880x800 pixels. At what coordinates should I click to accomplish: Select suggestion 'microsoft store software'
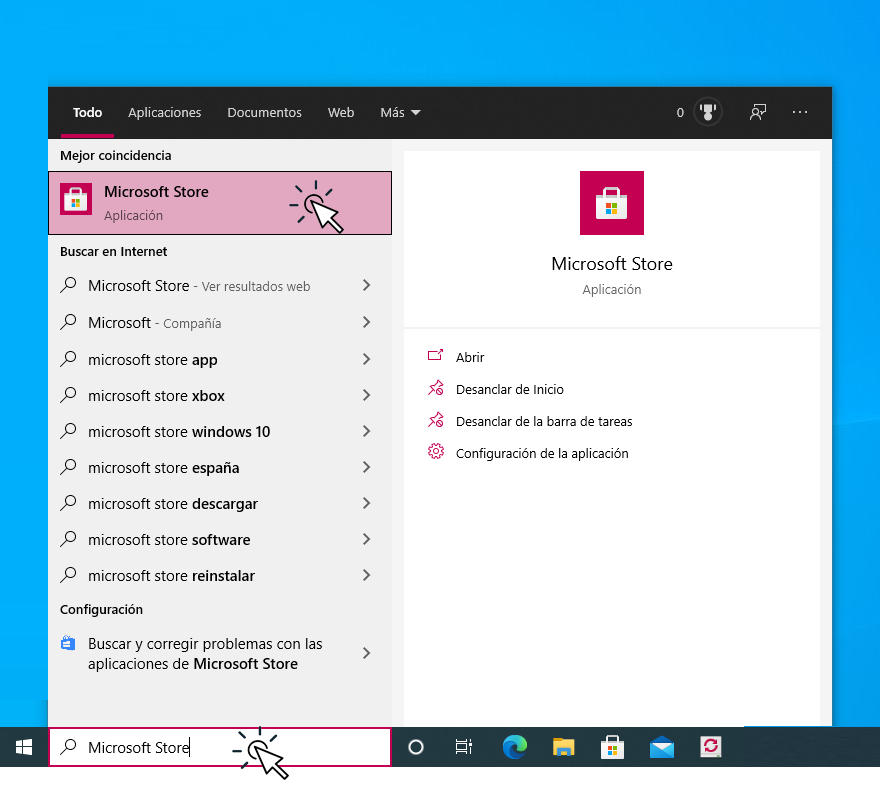(220, 539)
